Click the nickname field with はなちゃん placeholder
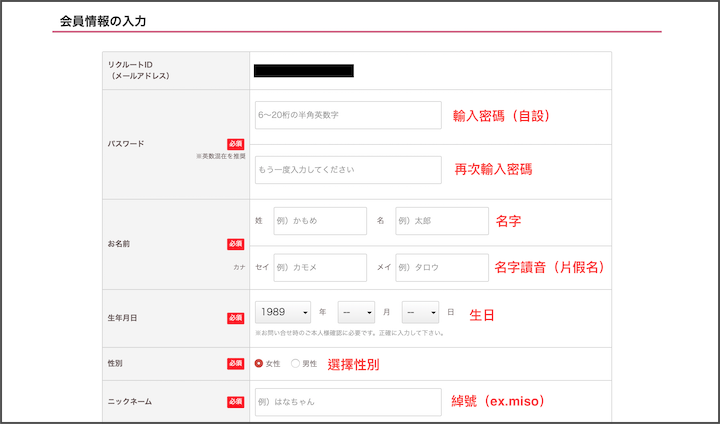This screenshot has width=720, height=424. tap(347, 402)
